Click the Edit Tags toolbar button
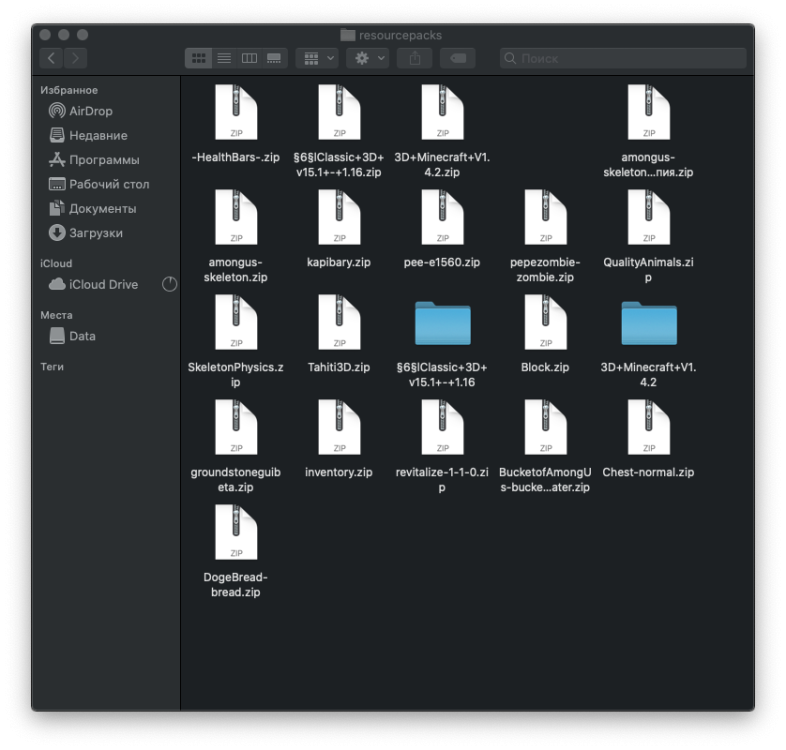Viewport: 786px width, 750px height. 458,58
